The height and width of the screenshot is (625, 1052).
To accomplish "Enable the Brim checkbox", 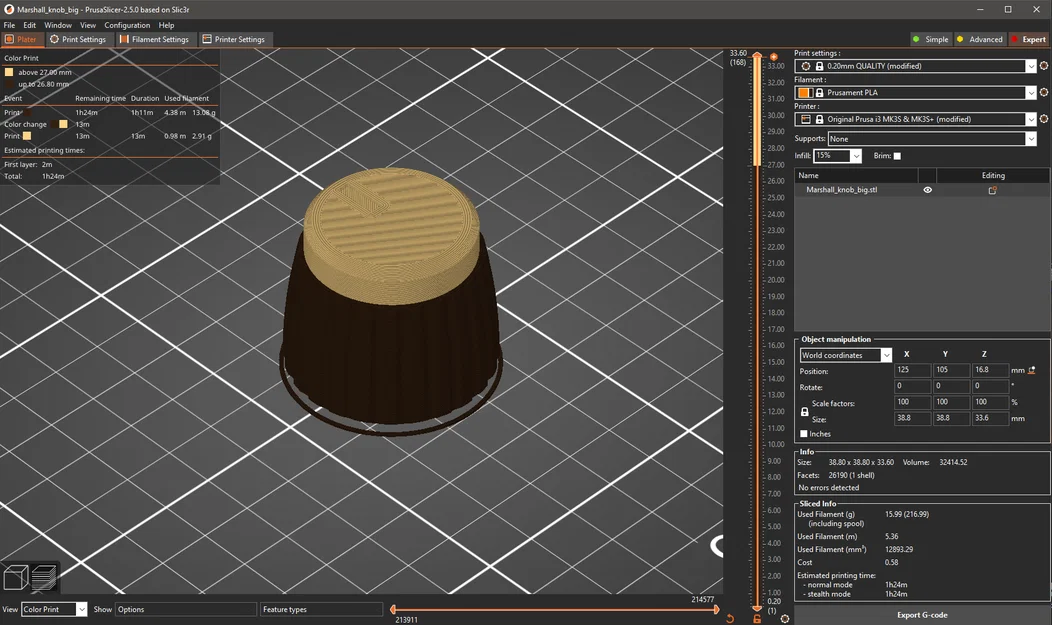I will (897, 156).
